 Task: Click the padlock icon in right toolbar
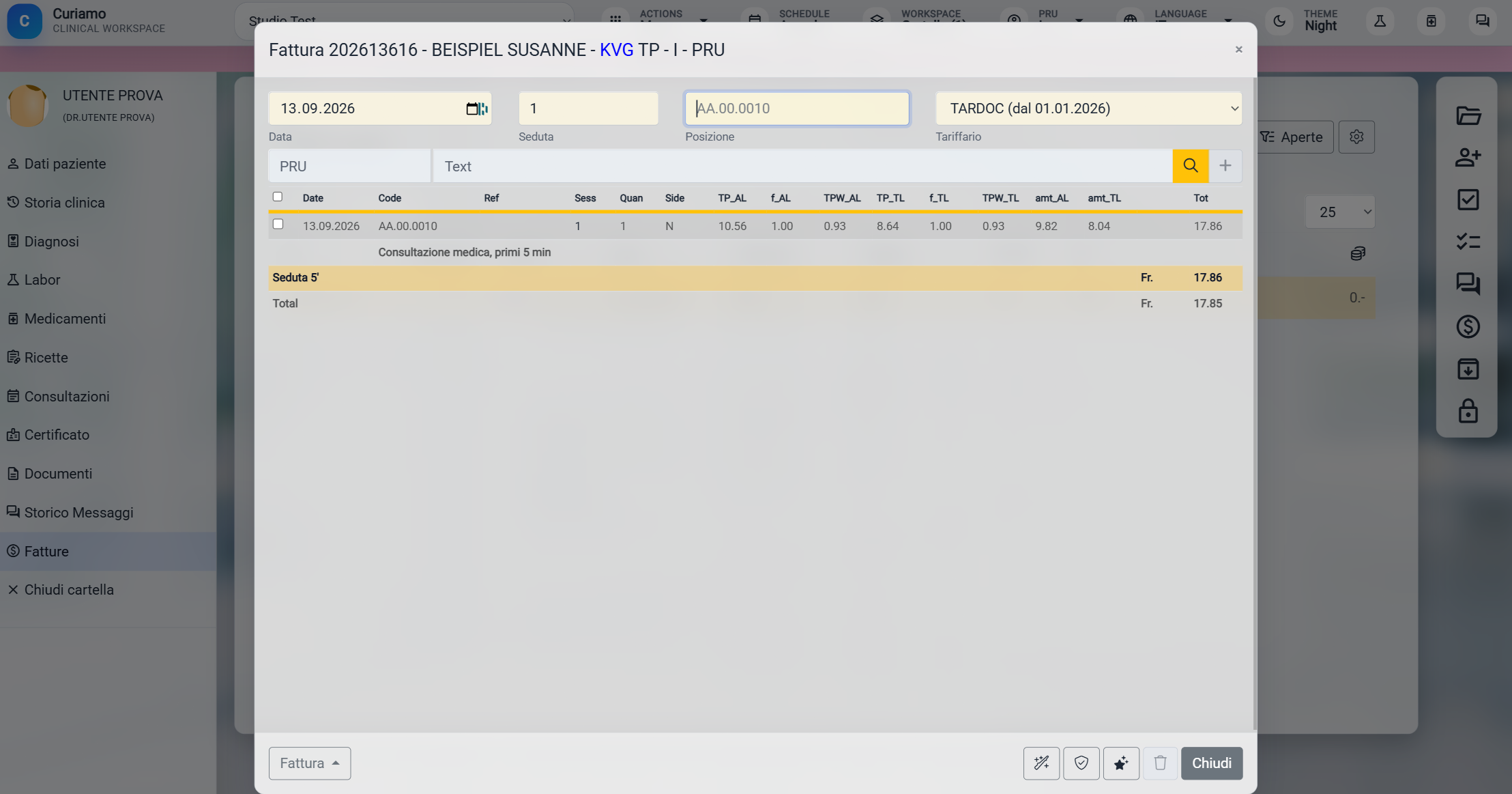pos(1468,411)
